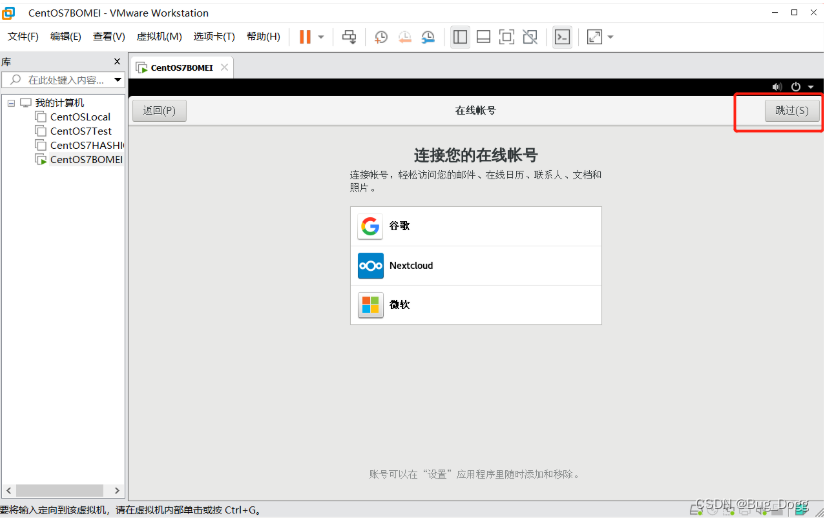
Task: Click the send Ctrl+Alt+Del icon
Action: 349,37
